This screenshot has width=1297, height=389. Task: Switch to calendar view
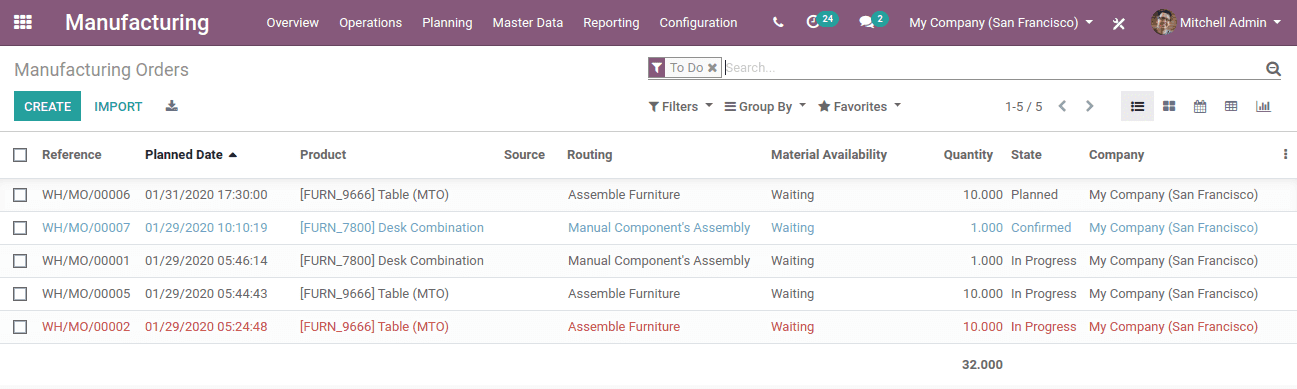point(1200,106)
